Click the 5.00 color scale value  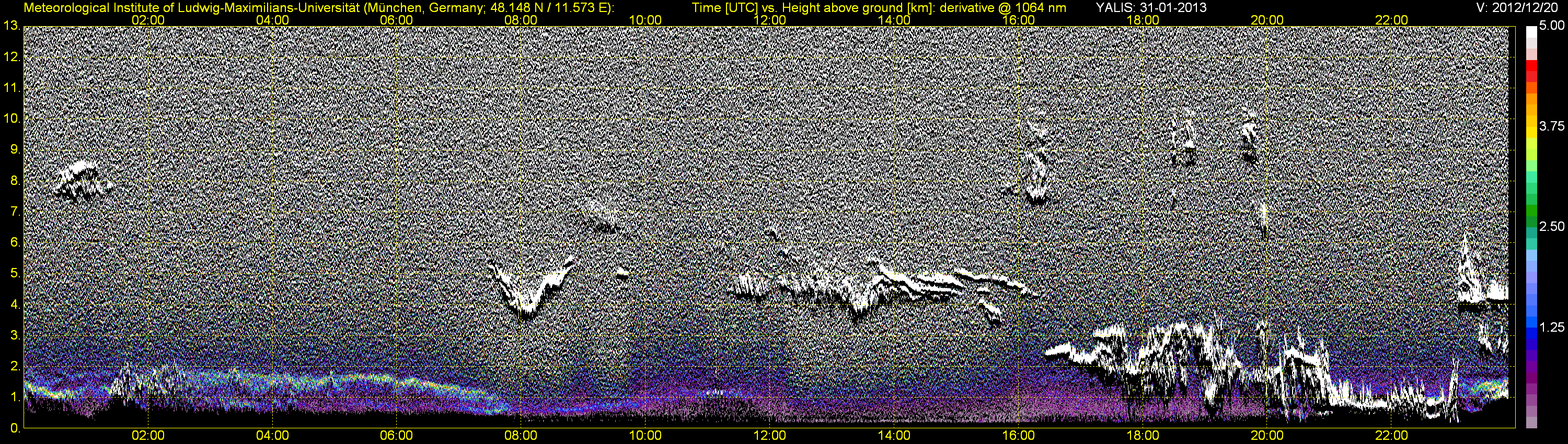pyautogui.click(x=1552, y=26)
